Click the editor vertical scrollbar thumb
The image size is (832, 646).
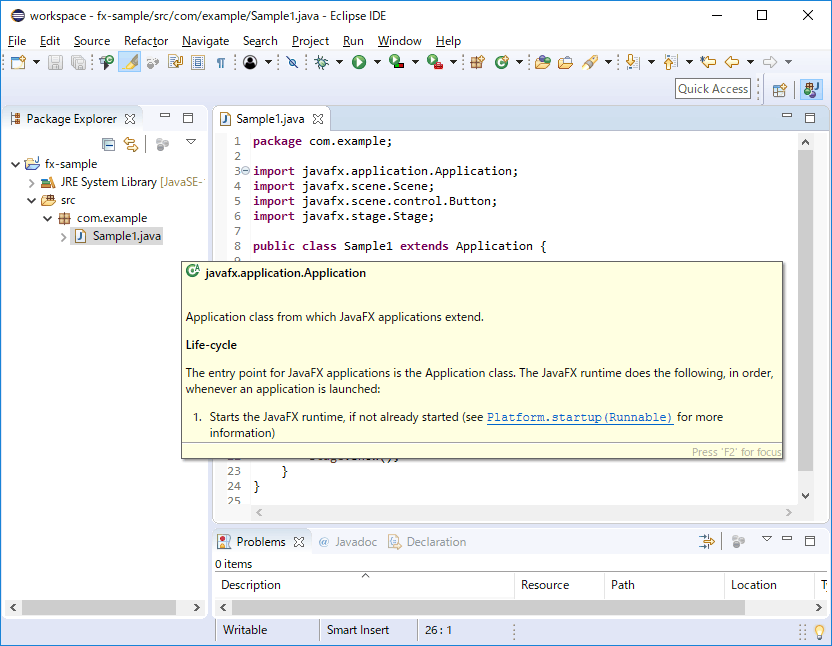pos(805,311)
